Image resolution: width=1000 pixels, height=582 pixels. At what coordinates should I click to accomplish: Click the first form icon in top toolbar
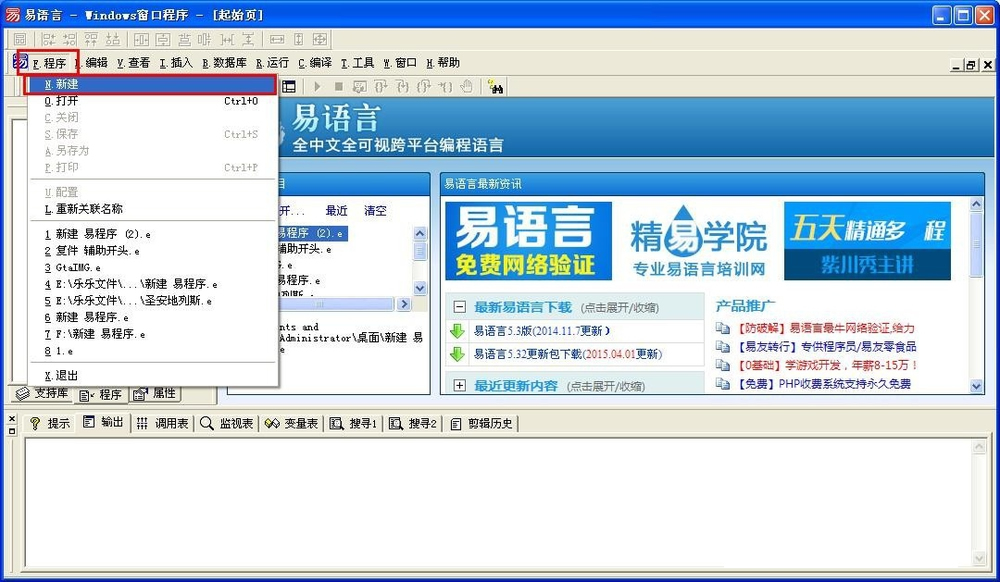20,40
